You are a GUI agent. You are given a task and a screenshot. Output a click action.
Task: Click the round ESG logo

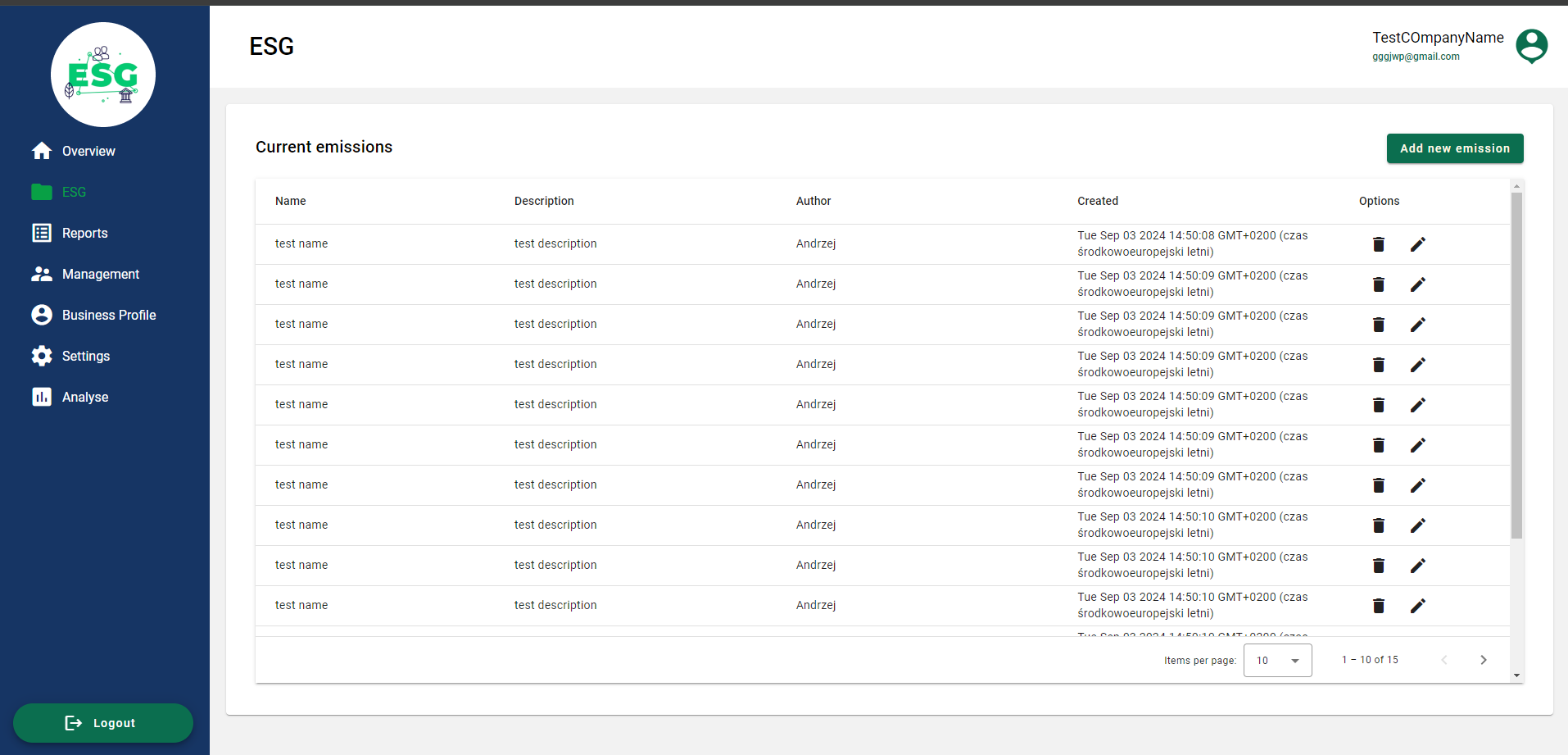tap(103, 75)
